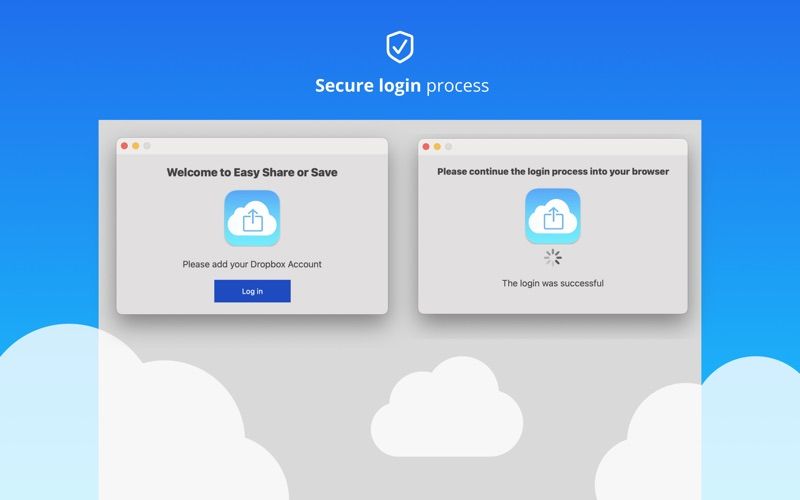Close the Welcome to Easy Share window

[x=124, y=146]
